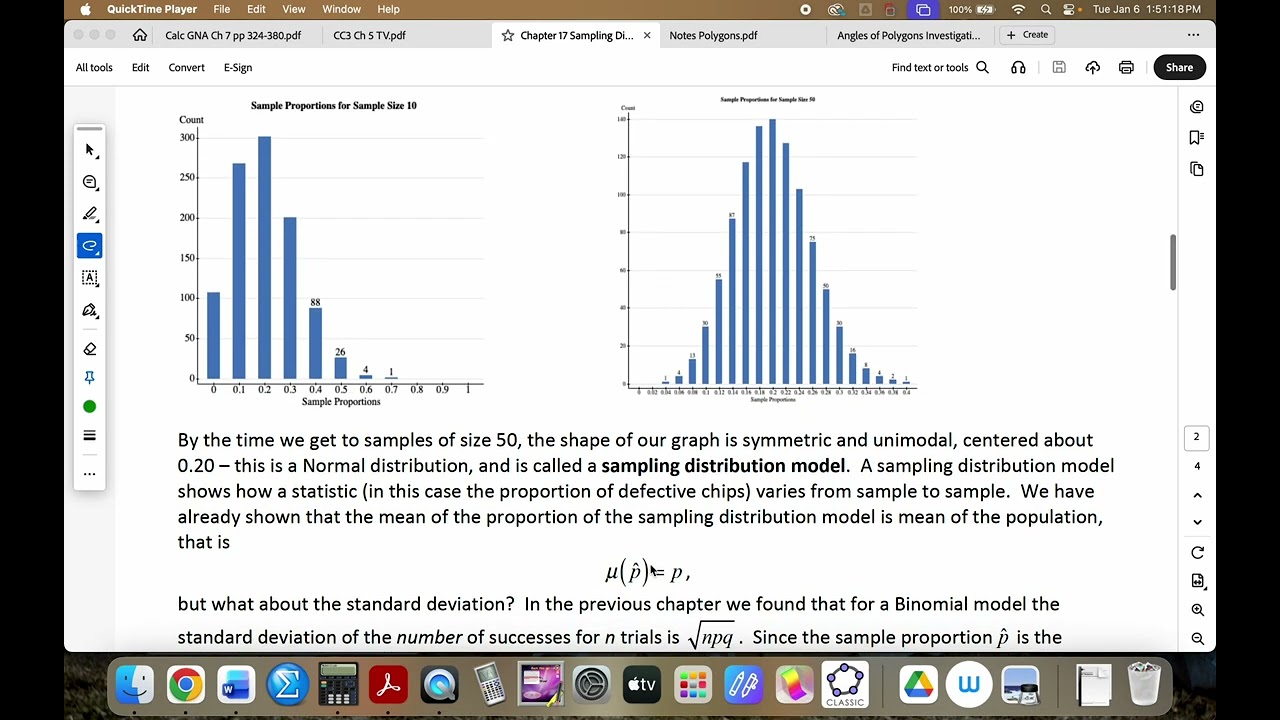Click the Create new button
The image size is (1280, 720).
[x=1027, y=35]
